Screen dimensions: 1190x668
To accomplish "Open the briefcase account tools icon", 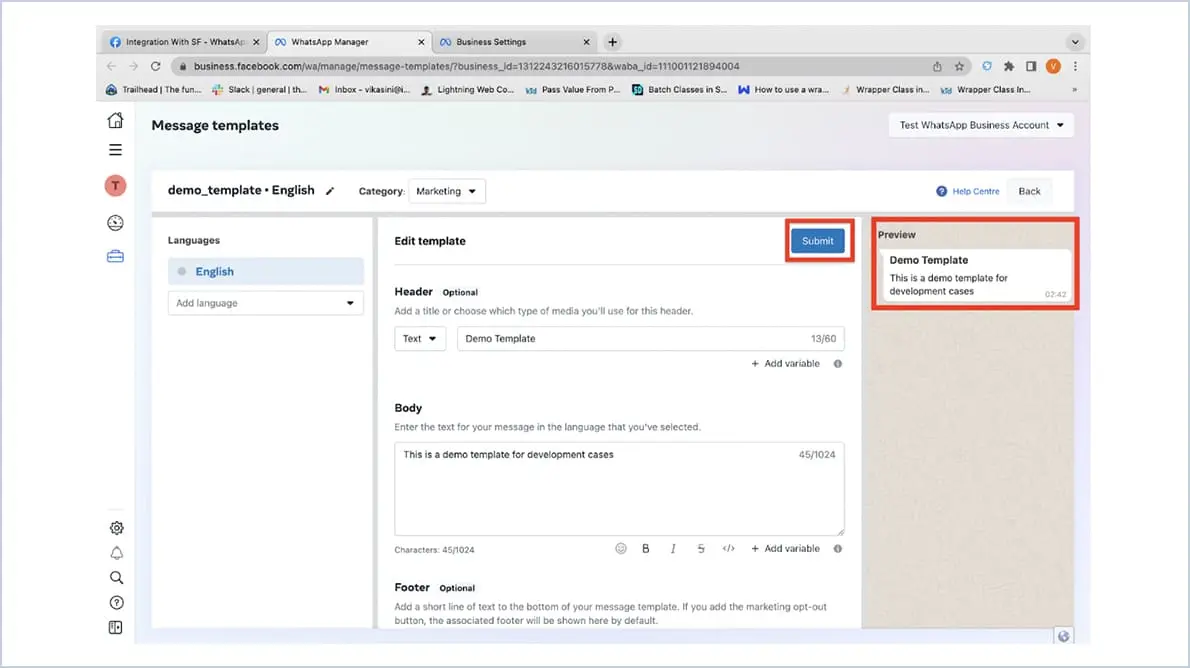I will (115, 257).
